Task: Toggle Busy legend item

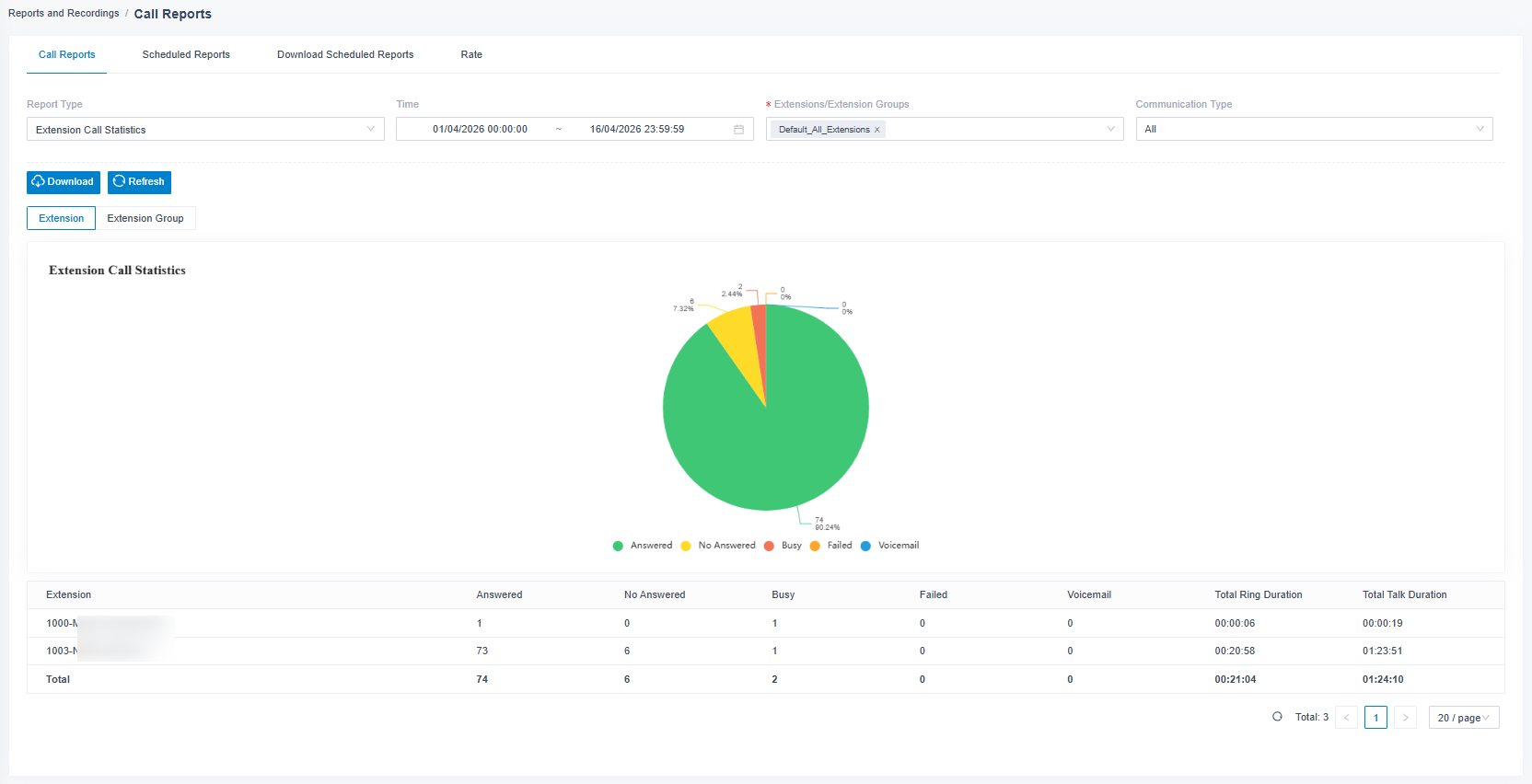Action: 783,546
